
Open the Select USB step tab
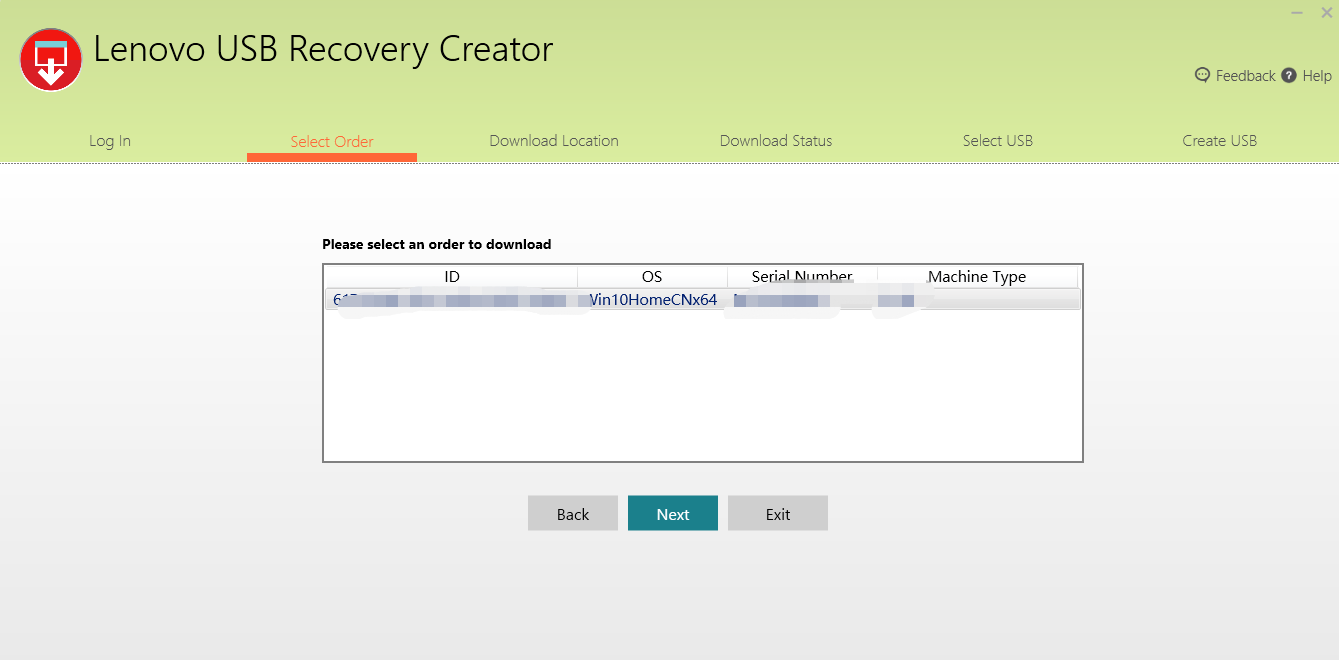[x=998, y=141]
